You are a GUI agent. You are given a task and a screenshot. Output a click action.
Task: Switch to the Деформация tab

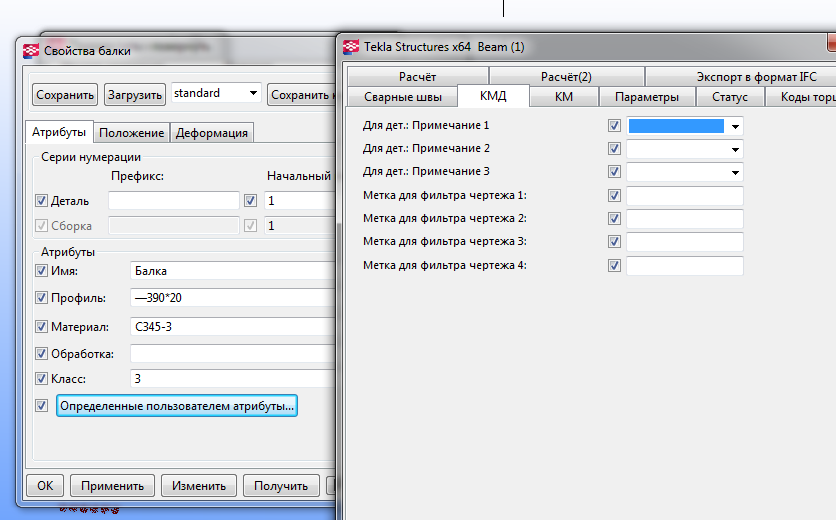point(212,133)
